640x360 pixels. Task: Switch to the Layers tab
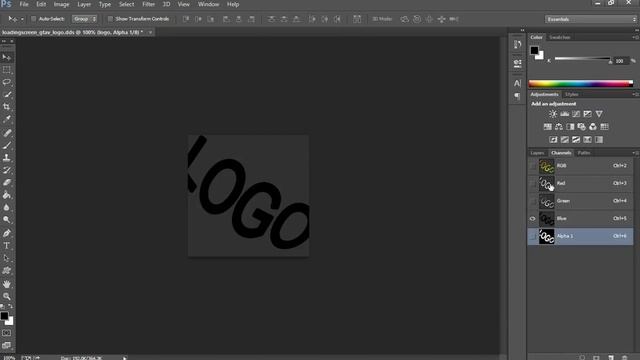538,153
